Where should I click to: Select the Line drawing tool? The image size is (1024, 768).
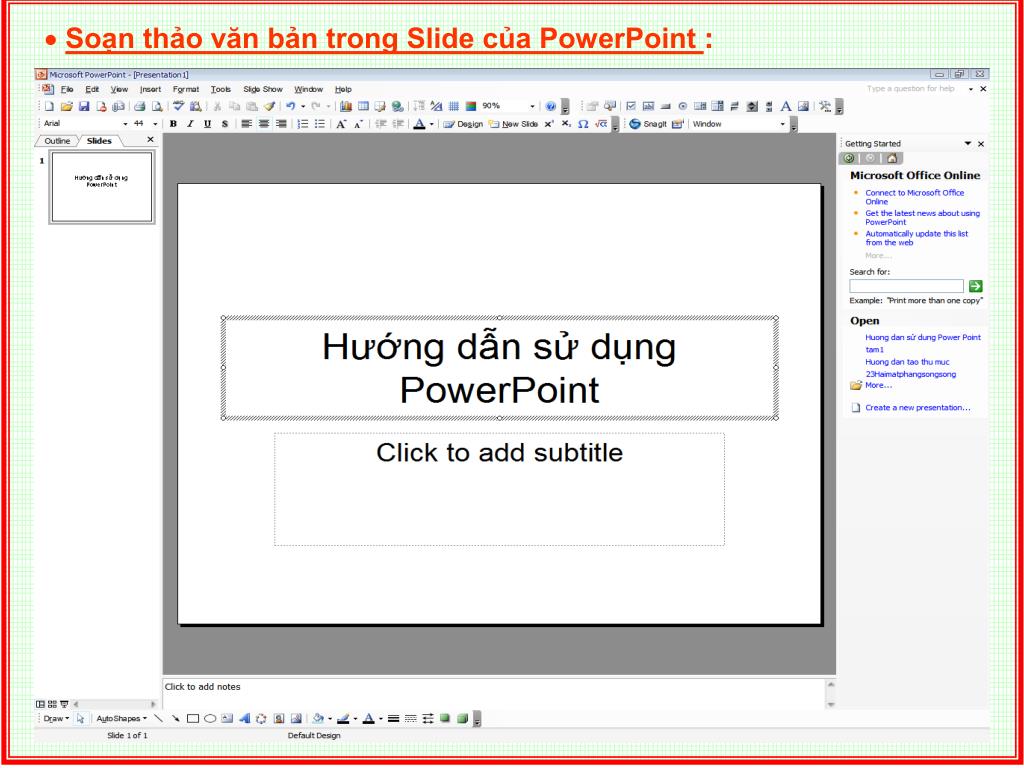click(158, 718)
